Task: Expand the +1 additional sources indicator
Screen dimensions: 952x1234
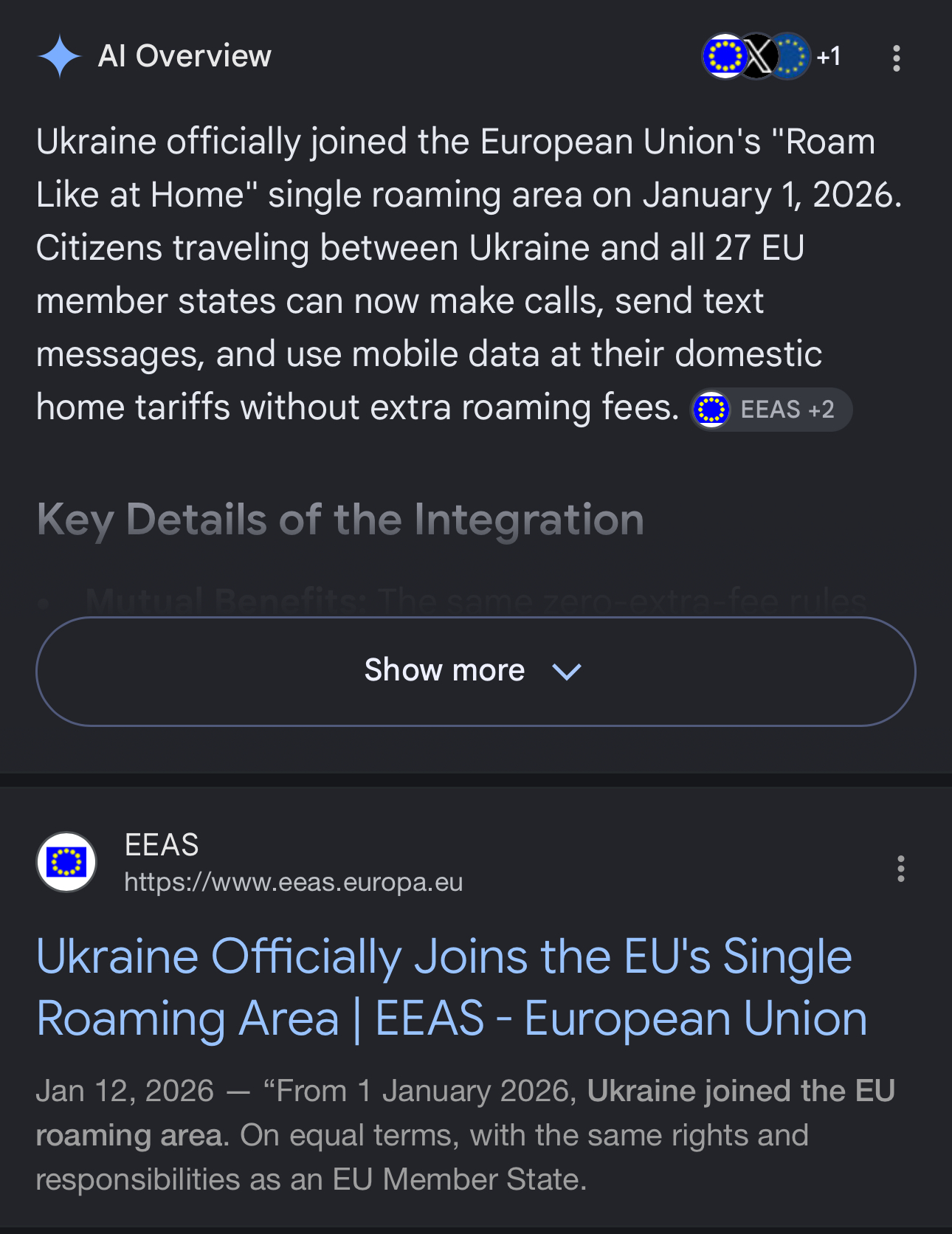Action: (x=829, y=57)
